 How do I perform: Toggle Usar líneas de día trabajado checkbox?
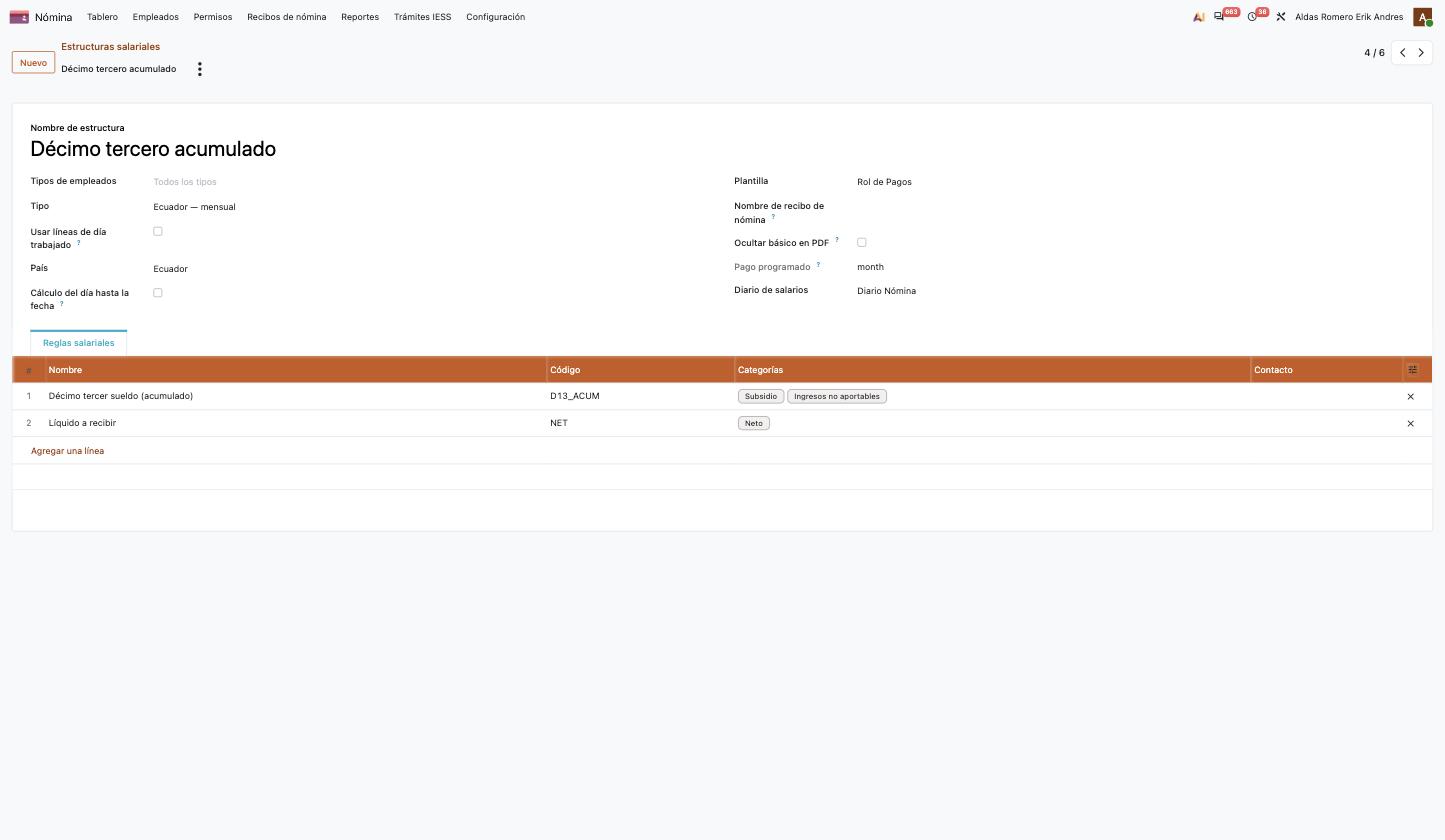click(158, 231)
